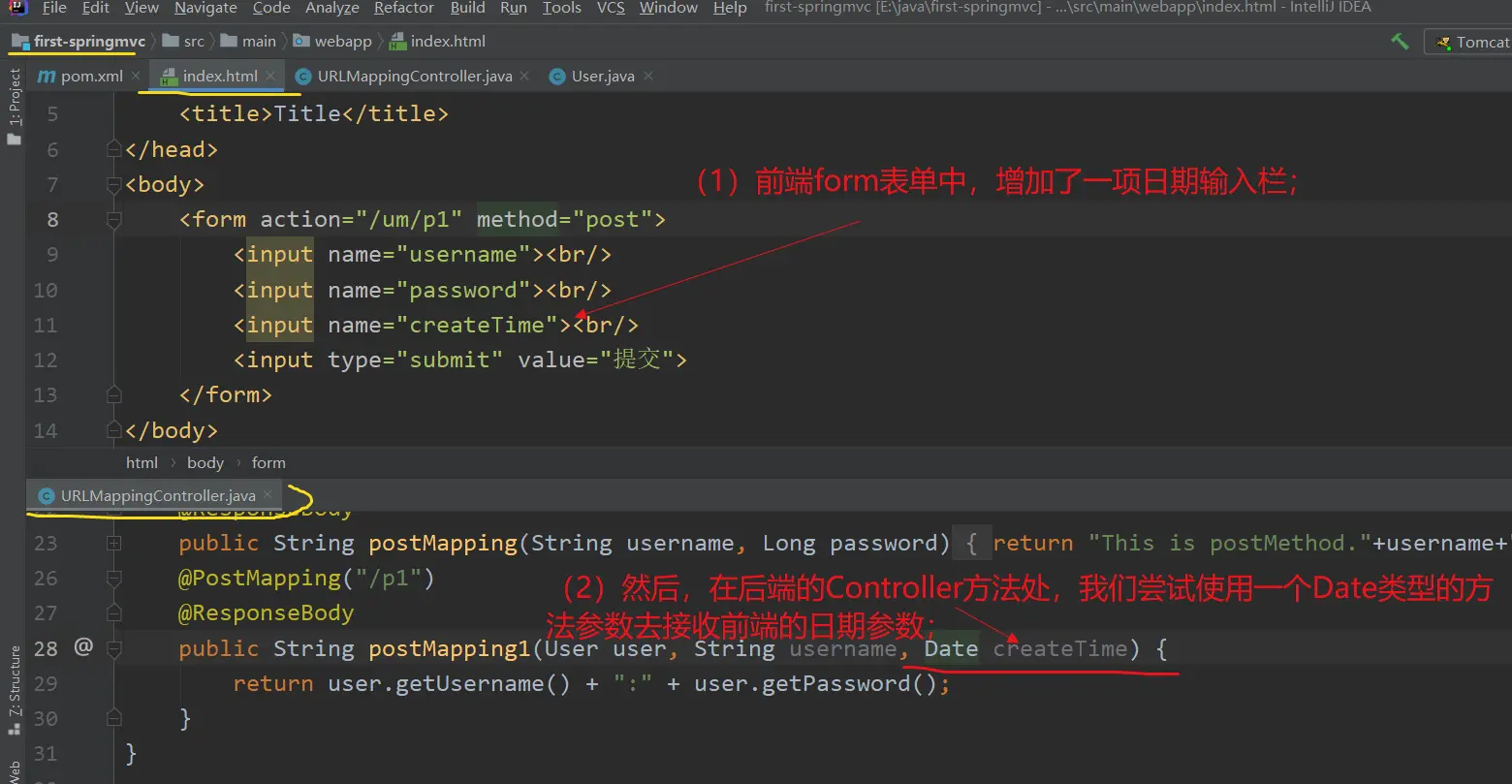Close the User.java editor tab

click(x=648, y=76)
